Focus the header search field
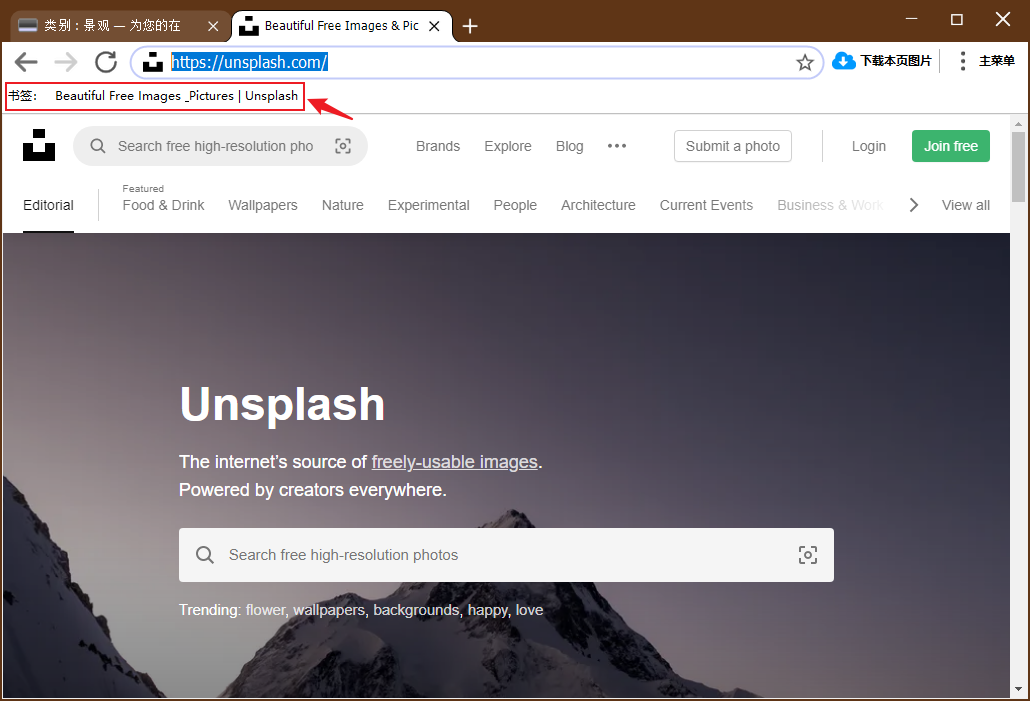Viewport: 1030px width, 701px height. 220,146
